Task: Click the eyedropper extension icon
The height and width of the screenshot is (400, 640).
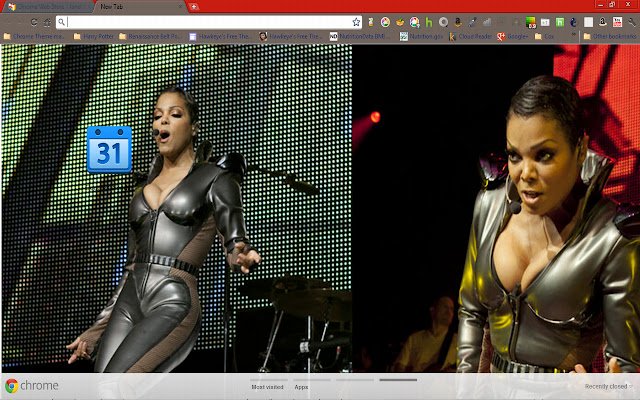Action: tap(472, 22)
